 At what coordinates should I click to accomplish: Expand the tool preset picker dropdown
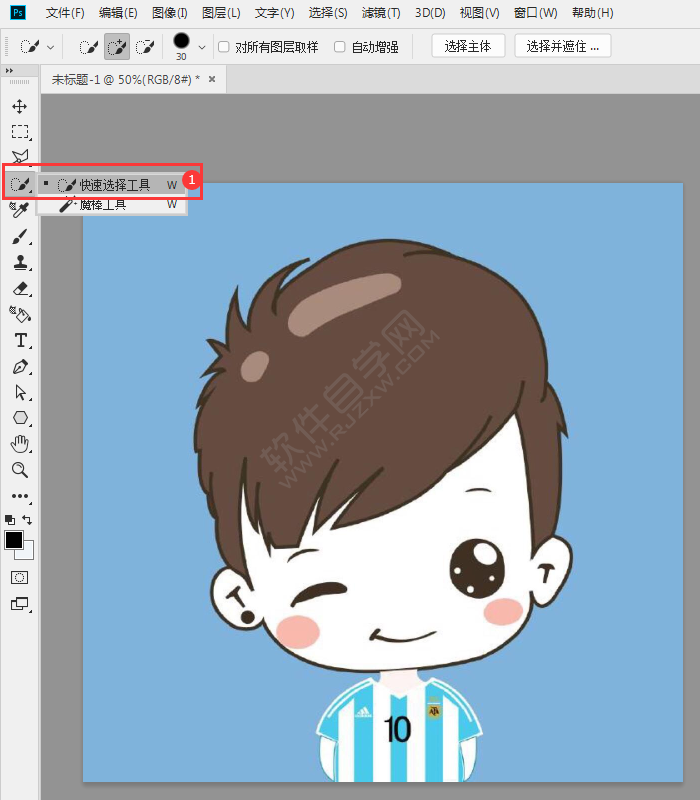[50, 47]
